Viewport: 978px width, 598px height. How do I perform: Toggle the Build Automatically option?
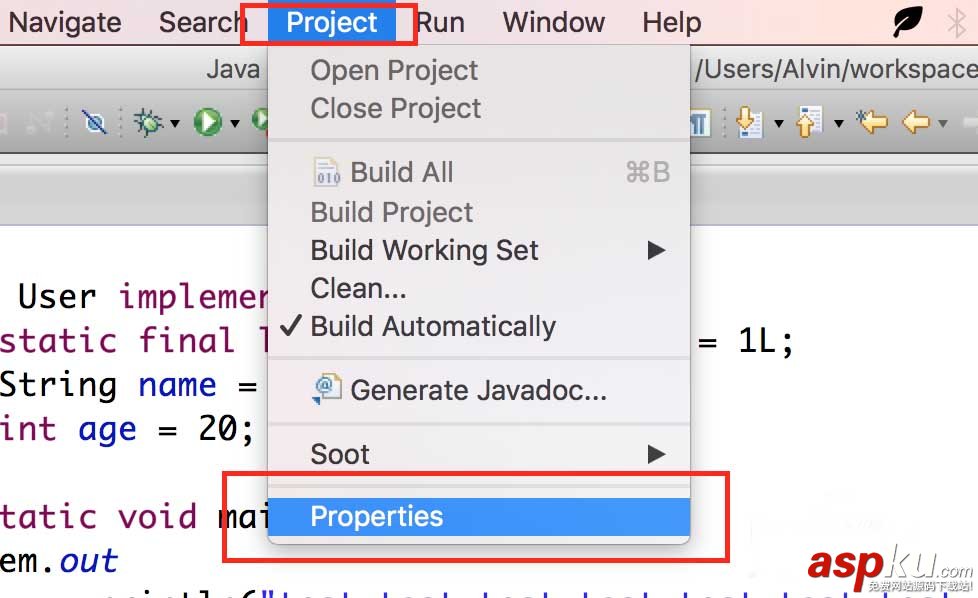tap(433, 327)
